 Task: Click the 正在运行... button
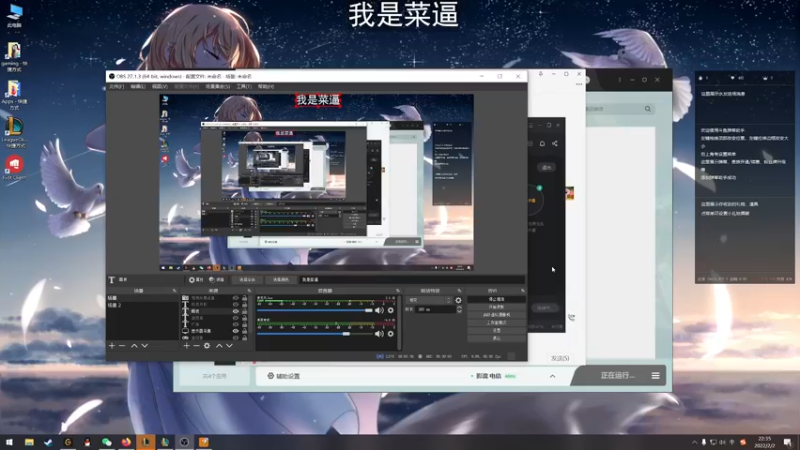(x=618, y=376)
